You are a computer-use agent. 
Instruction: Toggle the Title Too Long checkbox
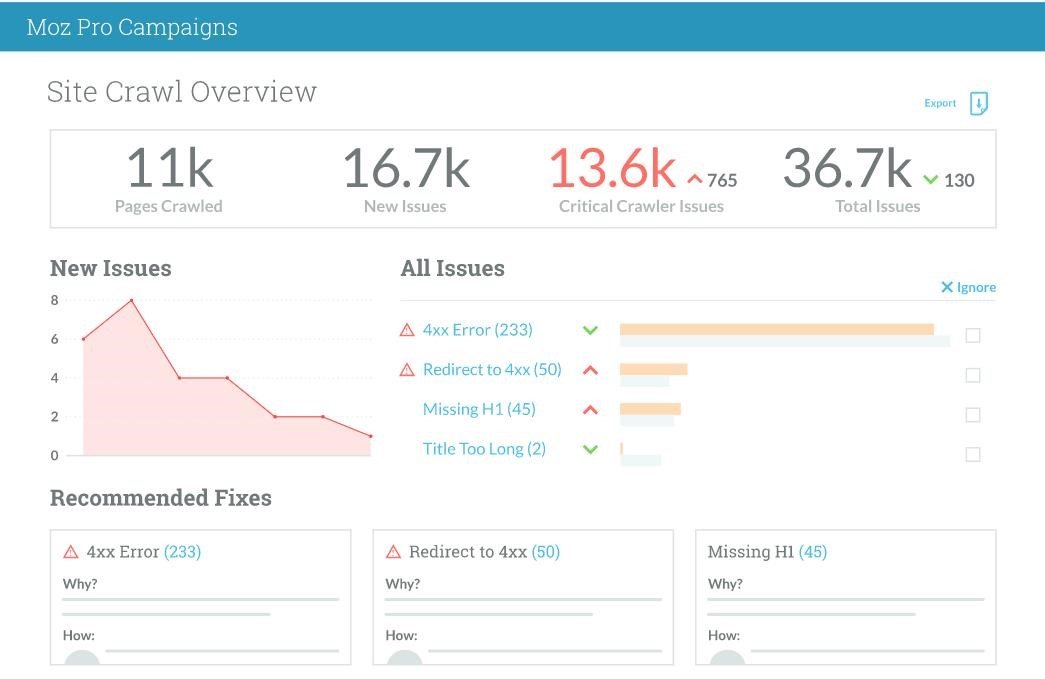coord(973,455)
